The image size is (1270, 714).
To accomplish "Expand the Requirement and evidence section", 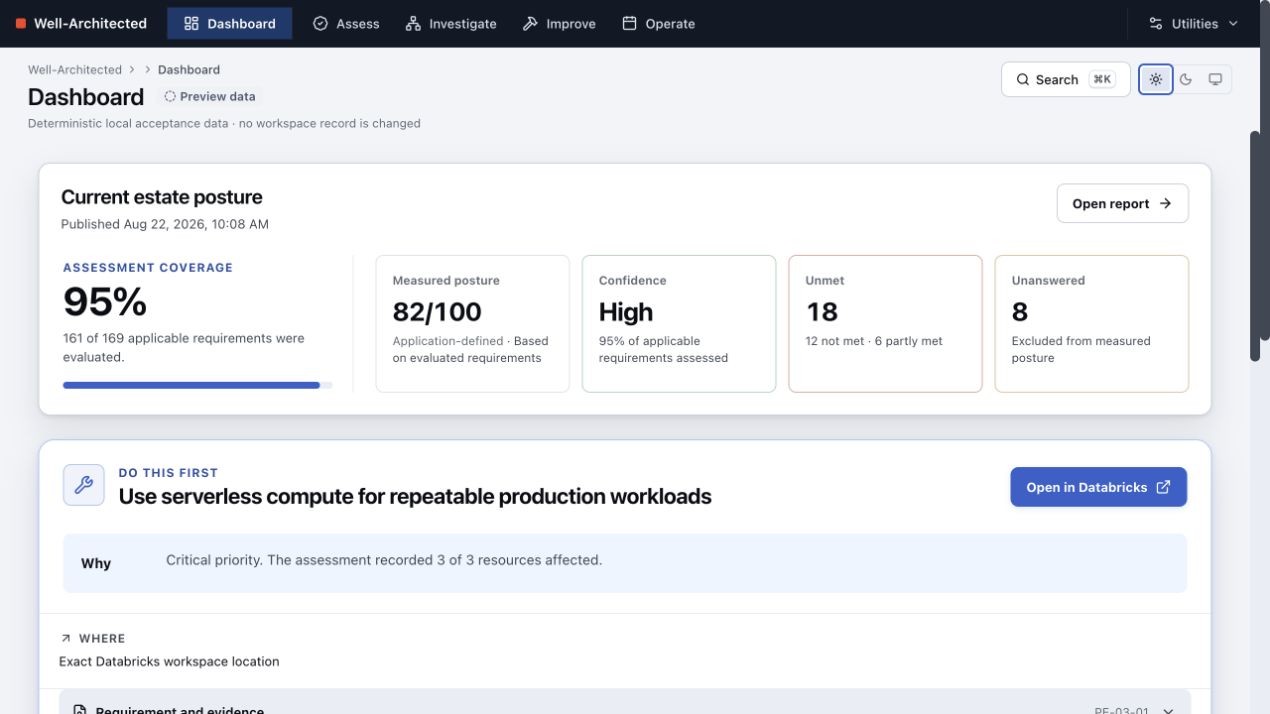I will [x=625, y=703].
